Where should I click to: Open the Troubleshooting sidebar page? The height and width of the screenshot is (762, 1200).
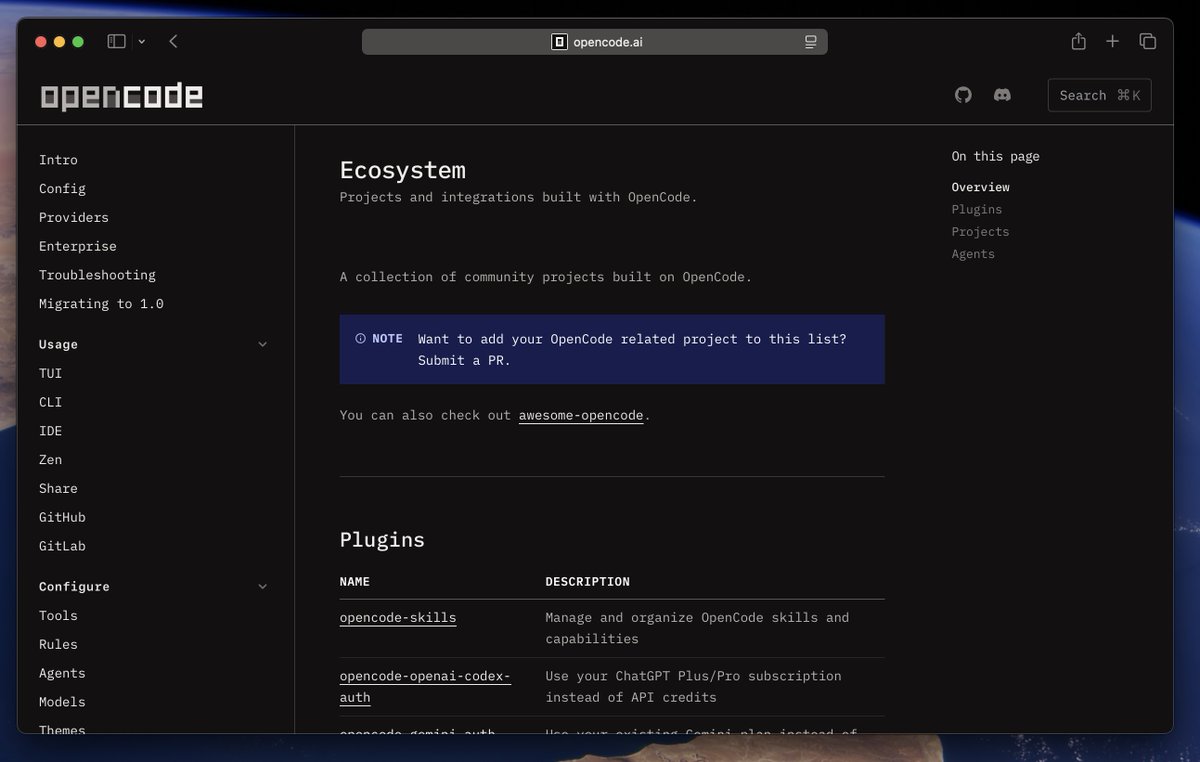click(97, 275)
